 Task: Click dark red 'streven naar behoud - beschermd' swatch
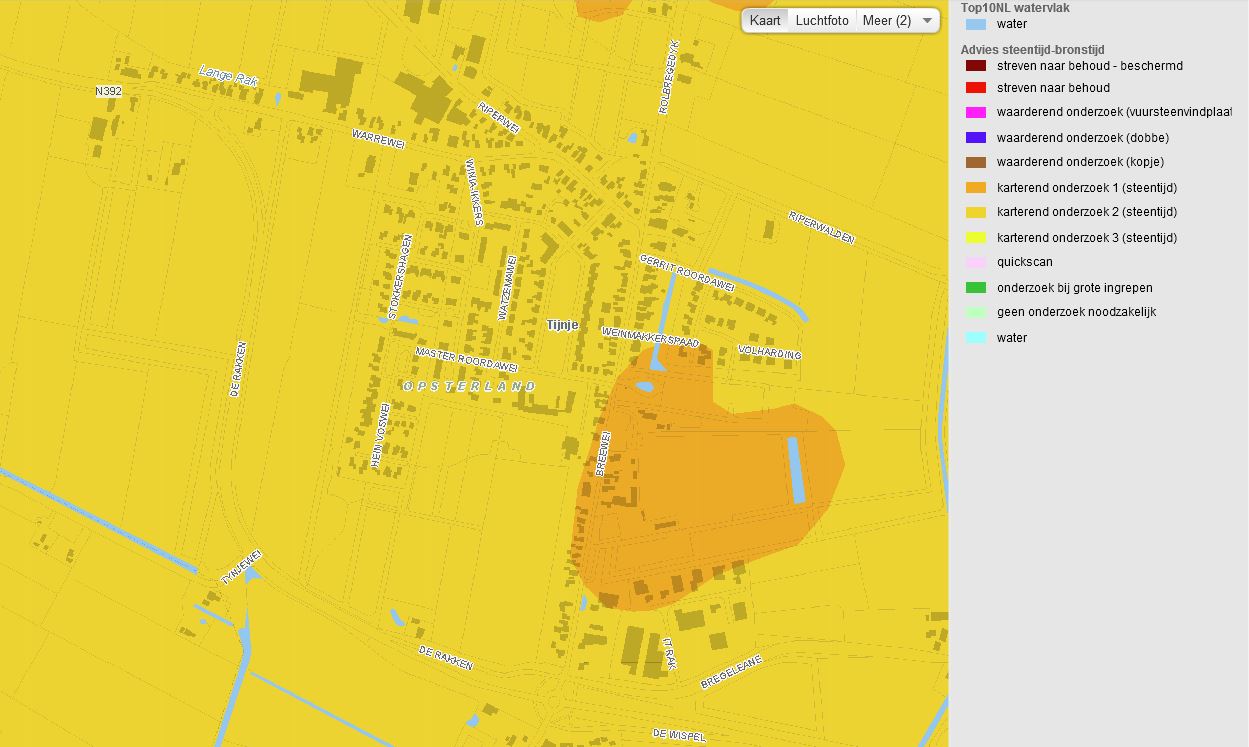[x=975, y=66]
